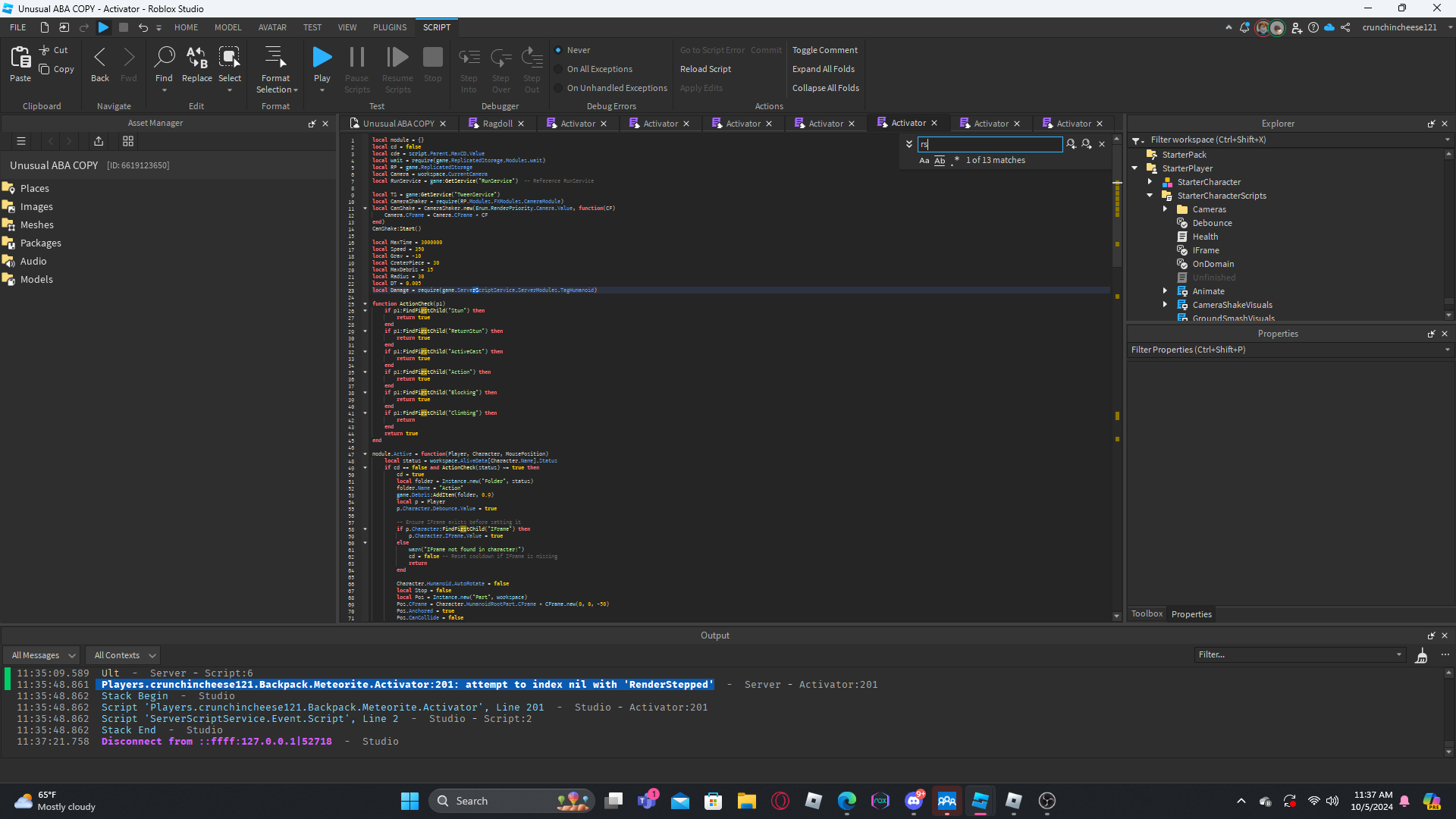Switch to the Ragdoll script tab
The width and height of the screenshot is (1456, 819).
[x=497, y=124]
